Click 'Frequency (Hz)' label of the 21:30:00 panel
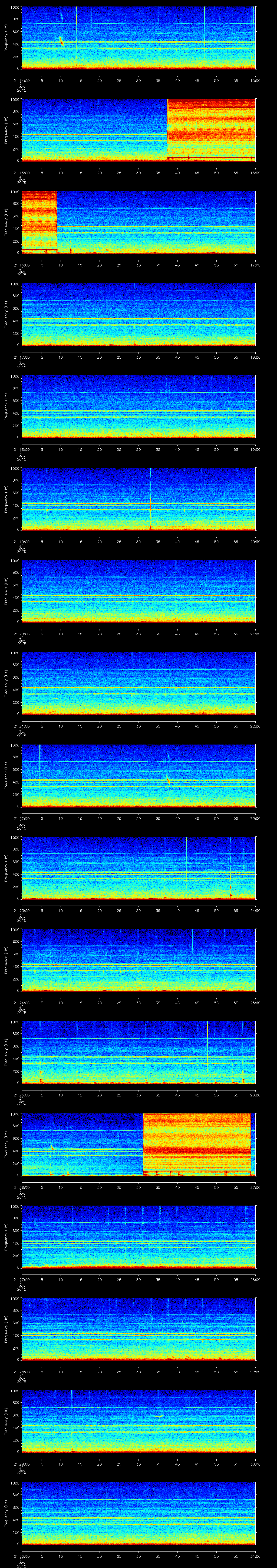This screenshot has width=277, height=1568. (6, 1513)
